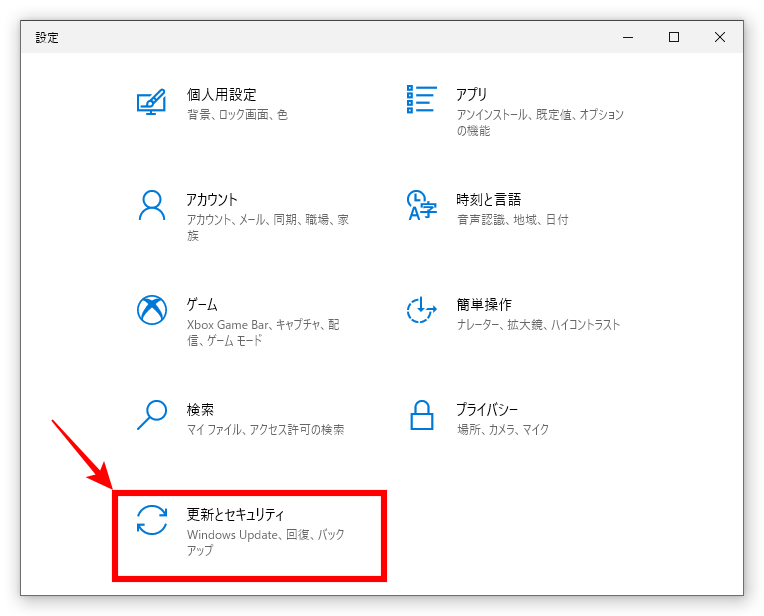
Task: Open the アプリ settings title
Action: coord(471,95)
